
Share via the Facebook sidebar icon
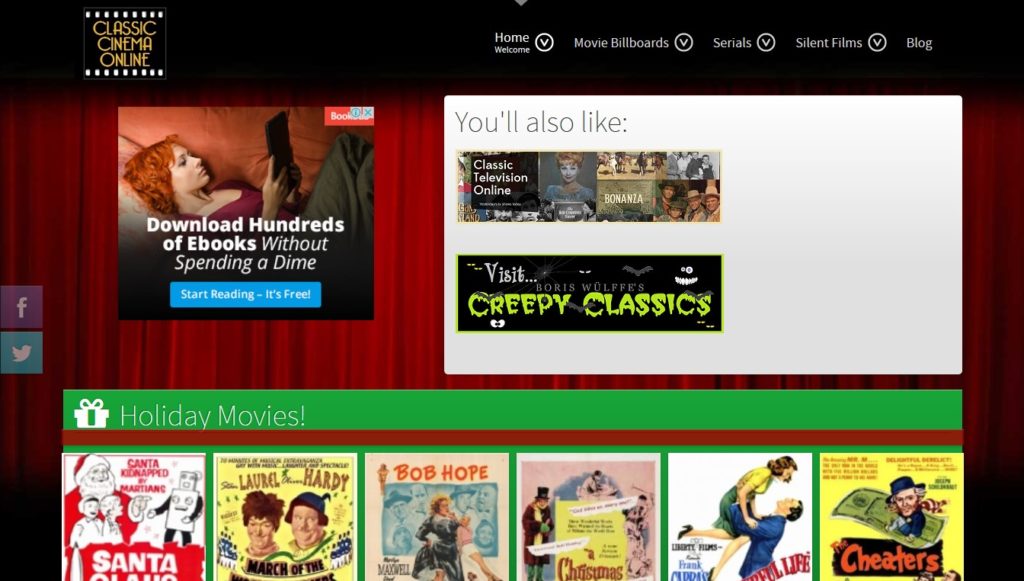[22, 307]
